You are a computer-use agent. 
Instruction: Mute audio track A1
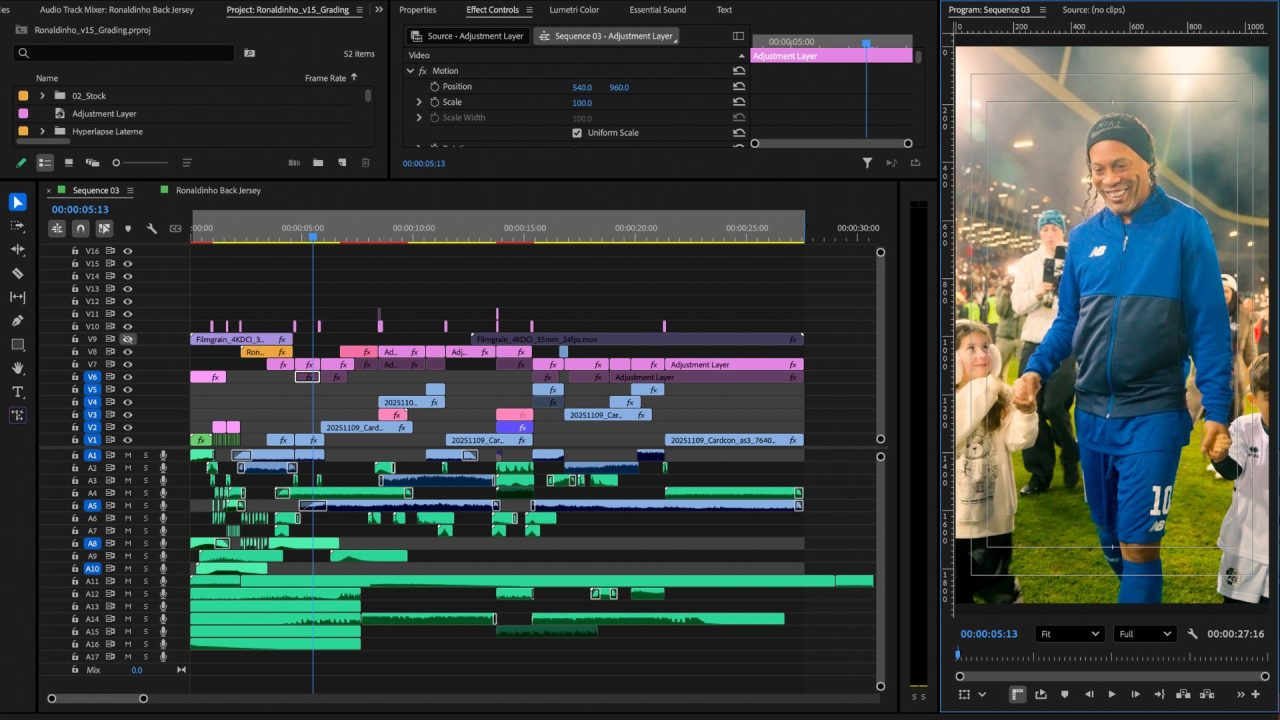point(128,455)
